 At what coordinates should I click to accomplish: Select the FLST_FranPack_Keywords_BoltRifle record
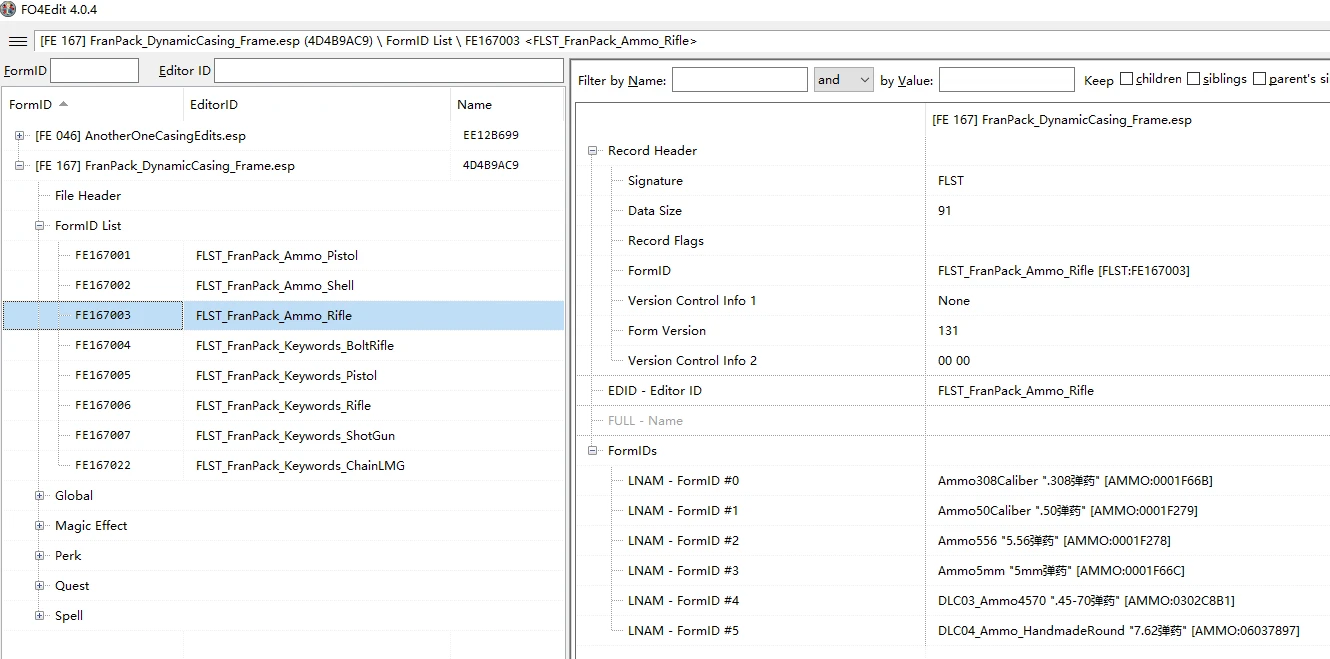click(x=295, y=345)
